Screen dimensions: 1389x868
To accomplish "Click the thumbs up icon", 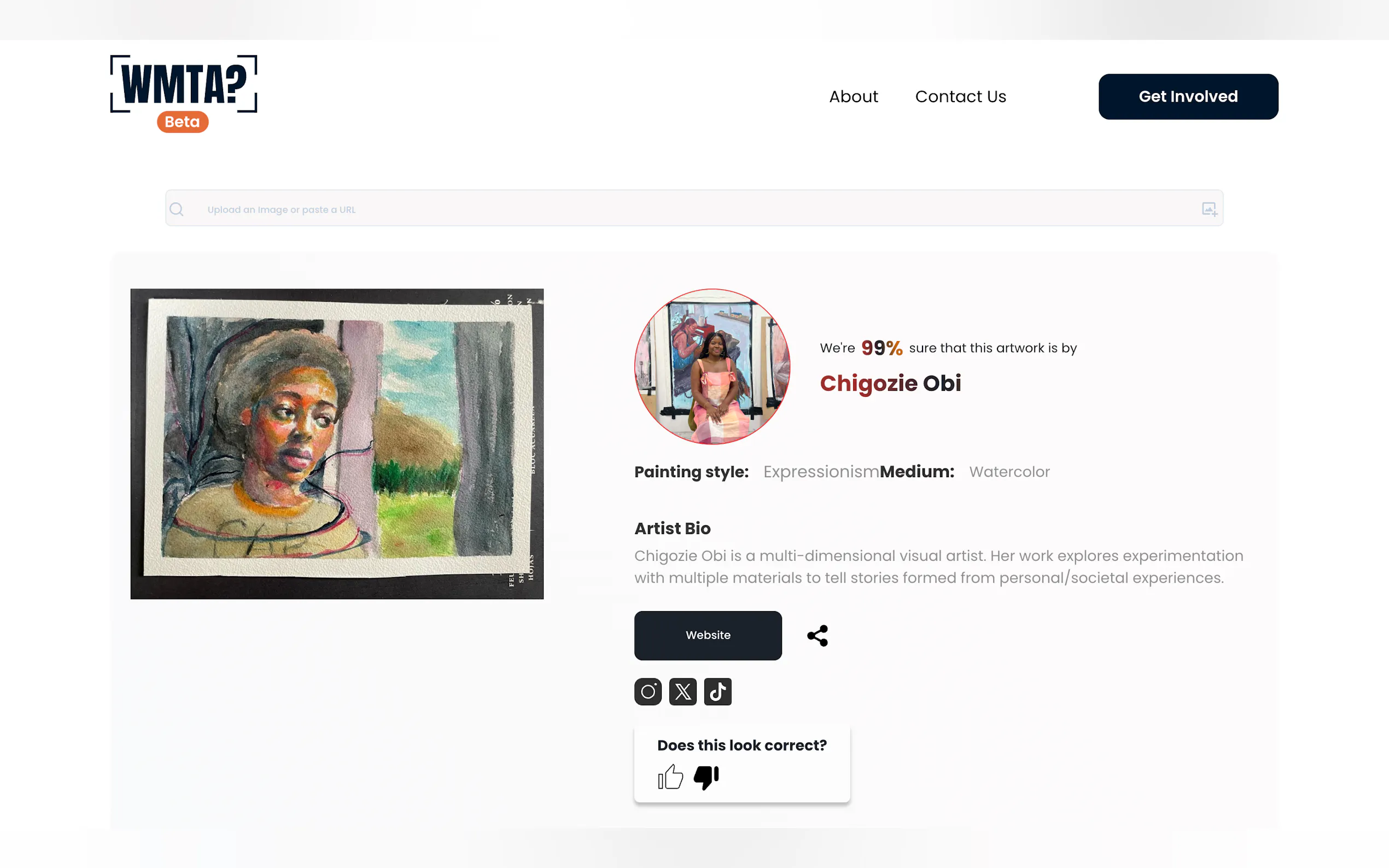I will point(670,777).
